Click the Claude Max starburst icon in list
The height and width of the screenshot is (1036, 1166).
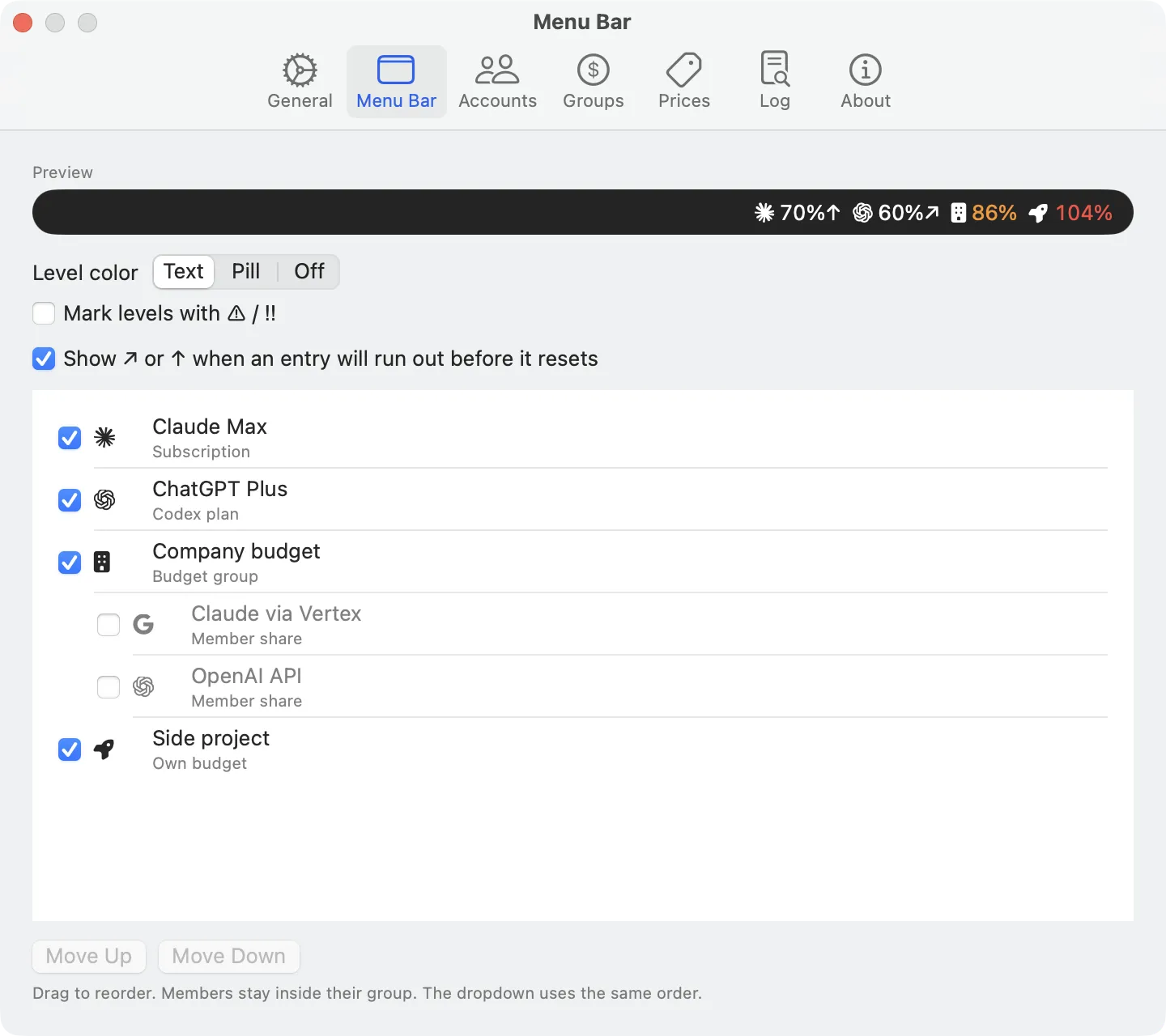[x=104, y=438]
